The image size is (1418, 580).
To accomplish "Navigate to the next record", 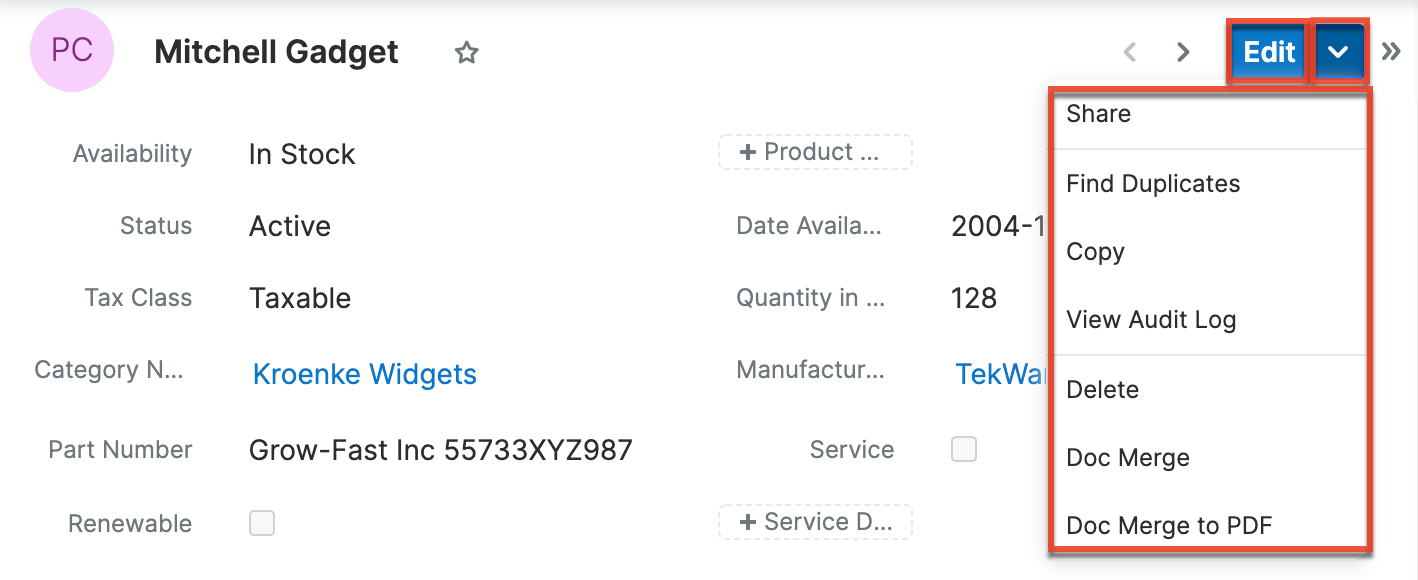I will coord(1182,51).
